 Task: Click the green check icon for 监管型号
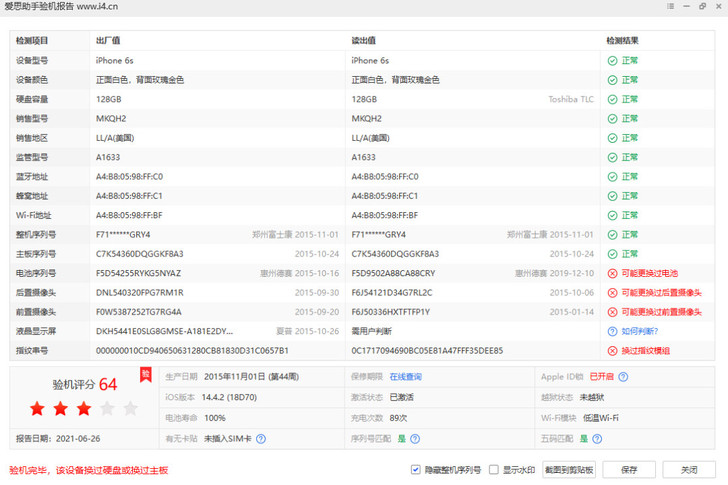point(612,157)
